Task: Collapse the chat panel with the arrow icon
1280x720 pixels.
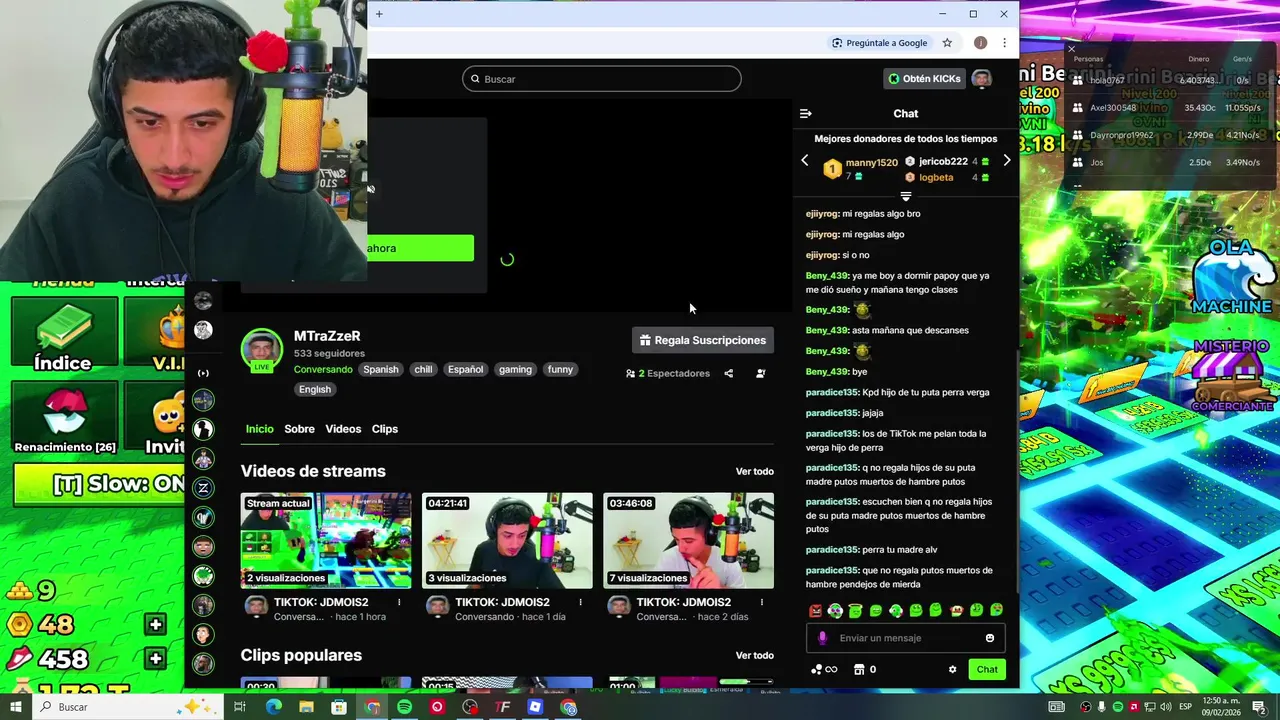Action: 805,114
